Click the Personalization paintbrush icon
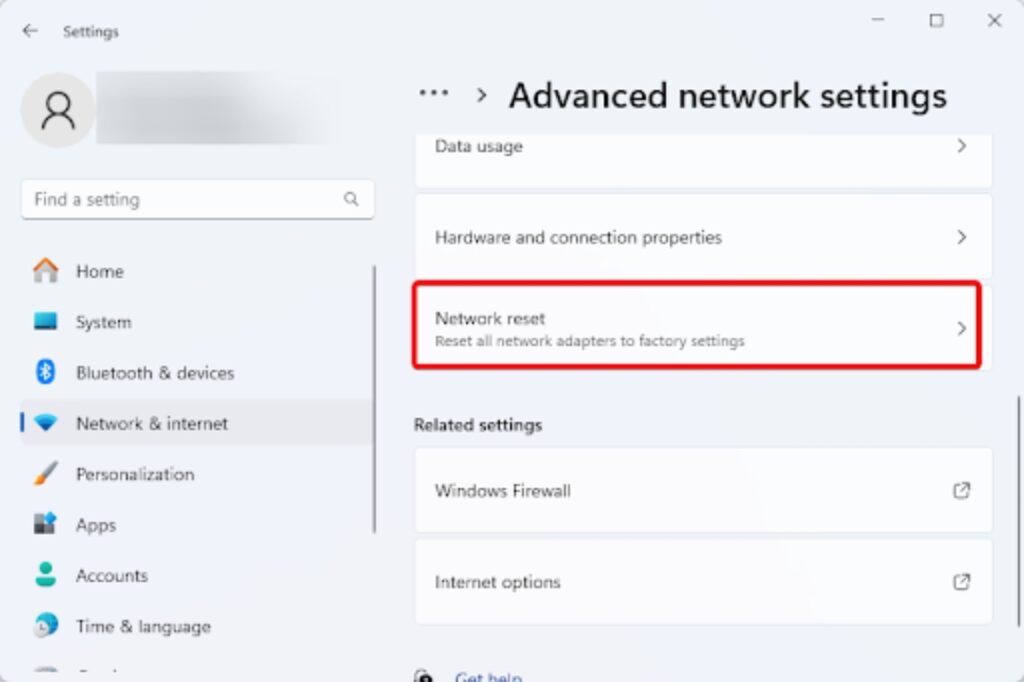 [46, 474]
